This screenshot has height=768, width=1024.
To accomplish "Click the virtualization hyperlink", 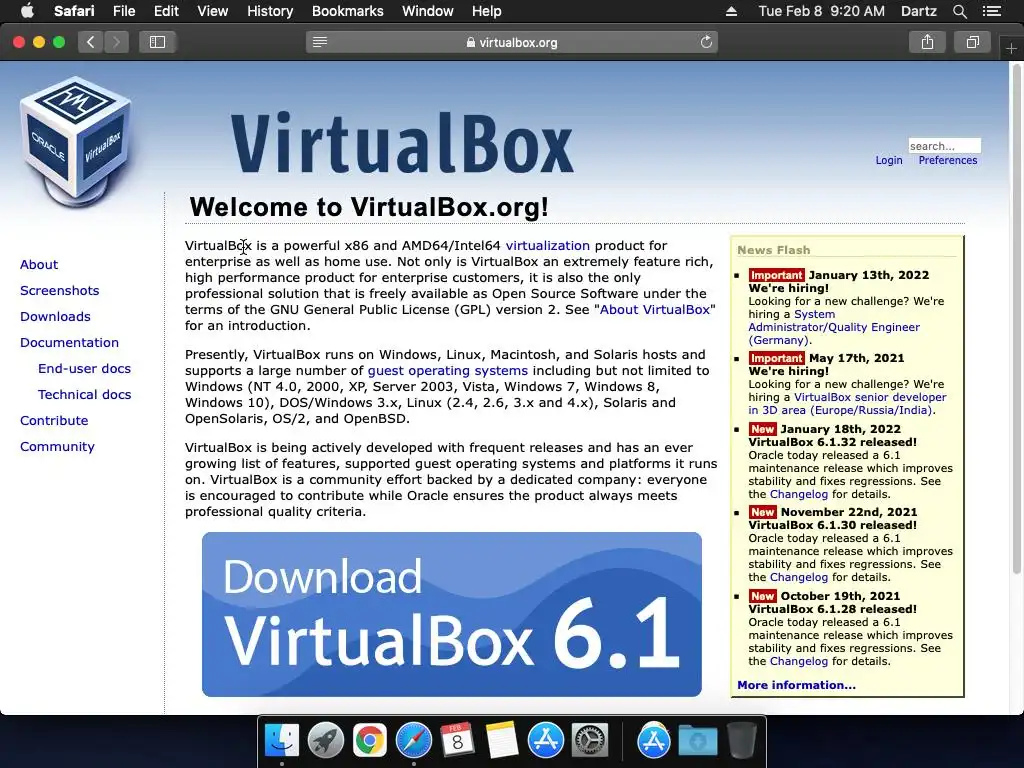I will [547, 246].
